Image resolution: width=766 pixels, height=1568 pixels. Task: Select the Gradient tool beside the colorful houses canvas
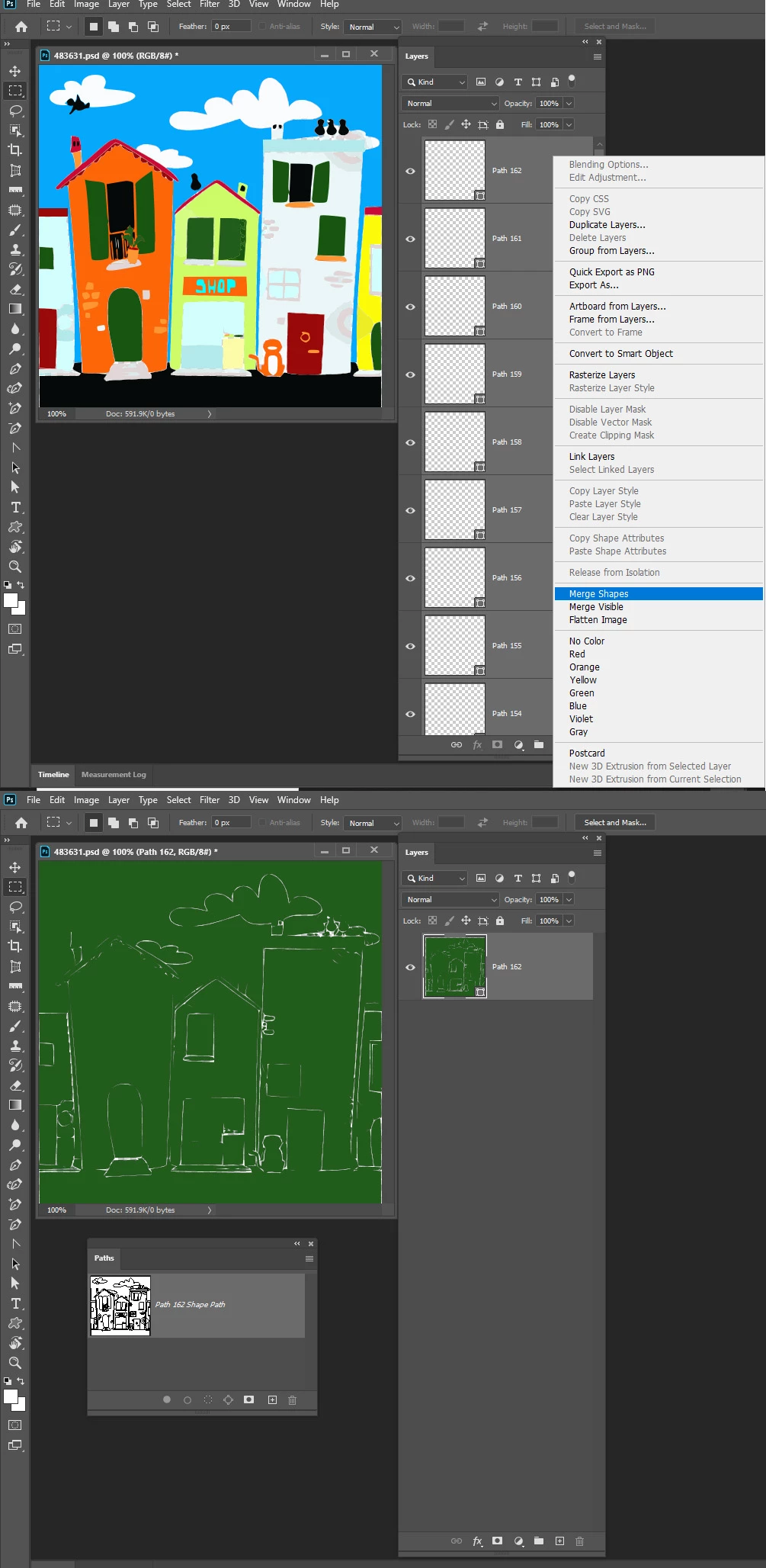[15, 309]
